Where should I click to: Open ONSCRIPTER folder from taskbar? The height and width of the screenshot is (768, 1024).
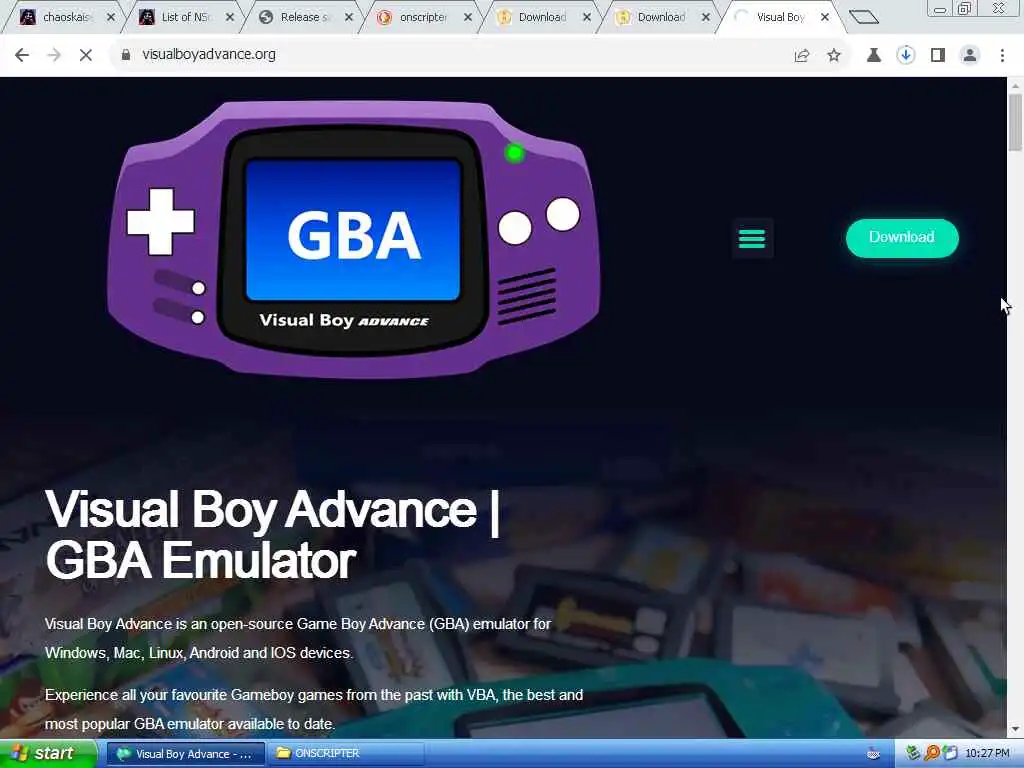345,754
